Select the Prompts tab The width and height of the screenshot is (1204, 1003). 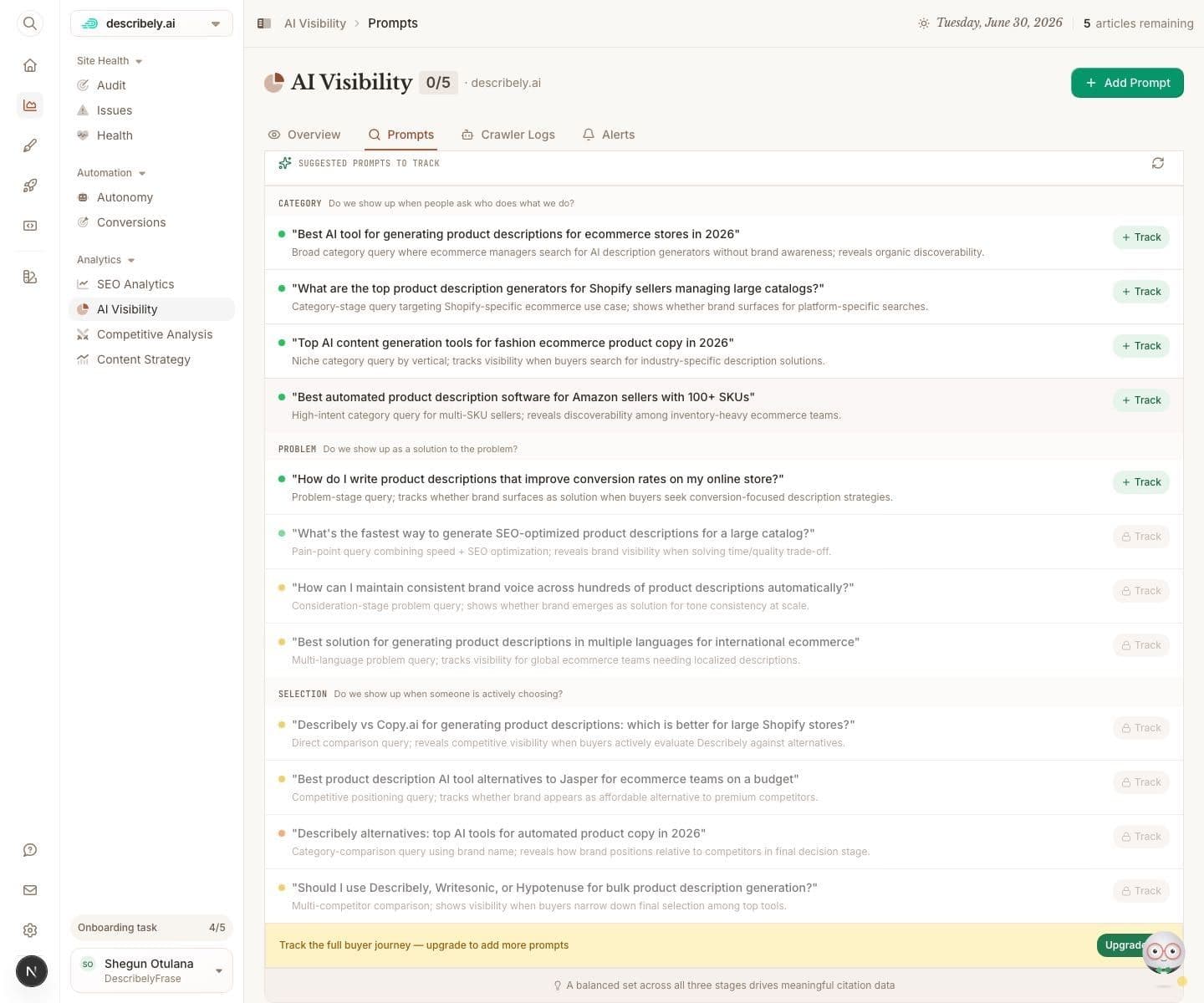(x=401, y=135)
